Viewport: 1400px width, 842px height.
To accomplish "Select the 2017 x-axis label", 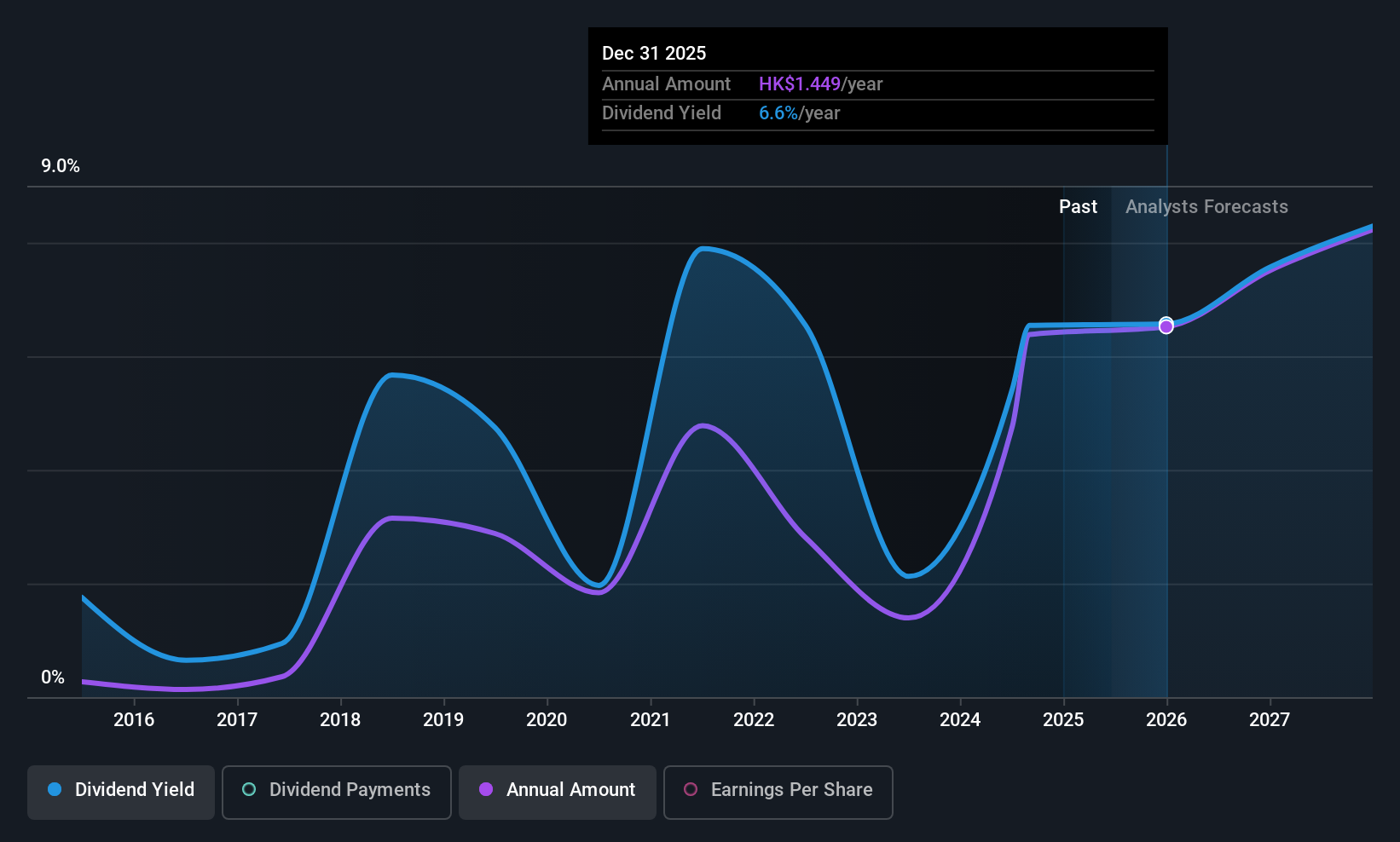I will tap(237, 719).
